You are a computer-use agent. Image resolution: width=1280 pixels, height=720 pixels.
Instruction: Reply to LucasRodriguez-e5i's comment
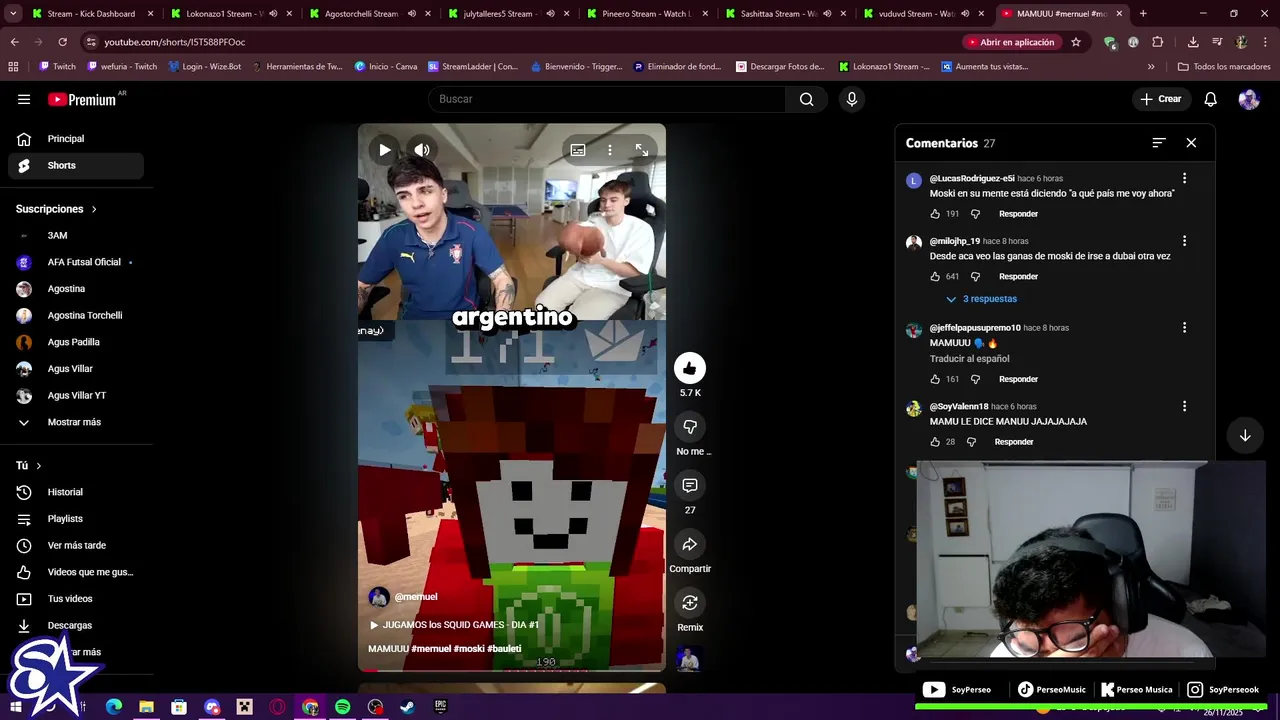click(1018, 214)
